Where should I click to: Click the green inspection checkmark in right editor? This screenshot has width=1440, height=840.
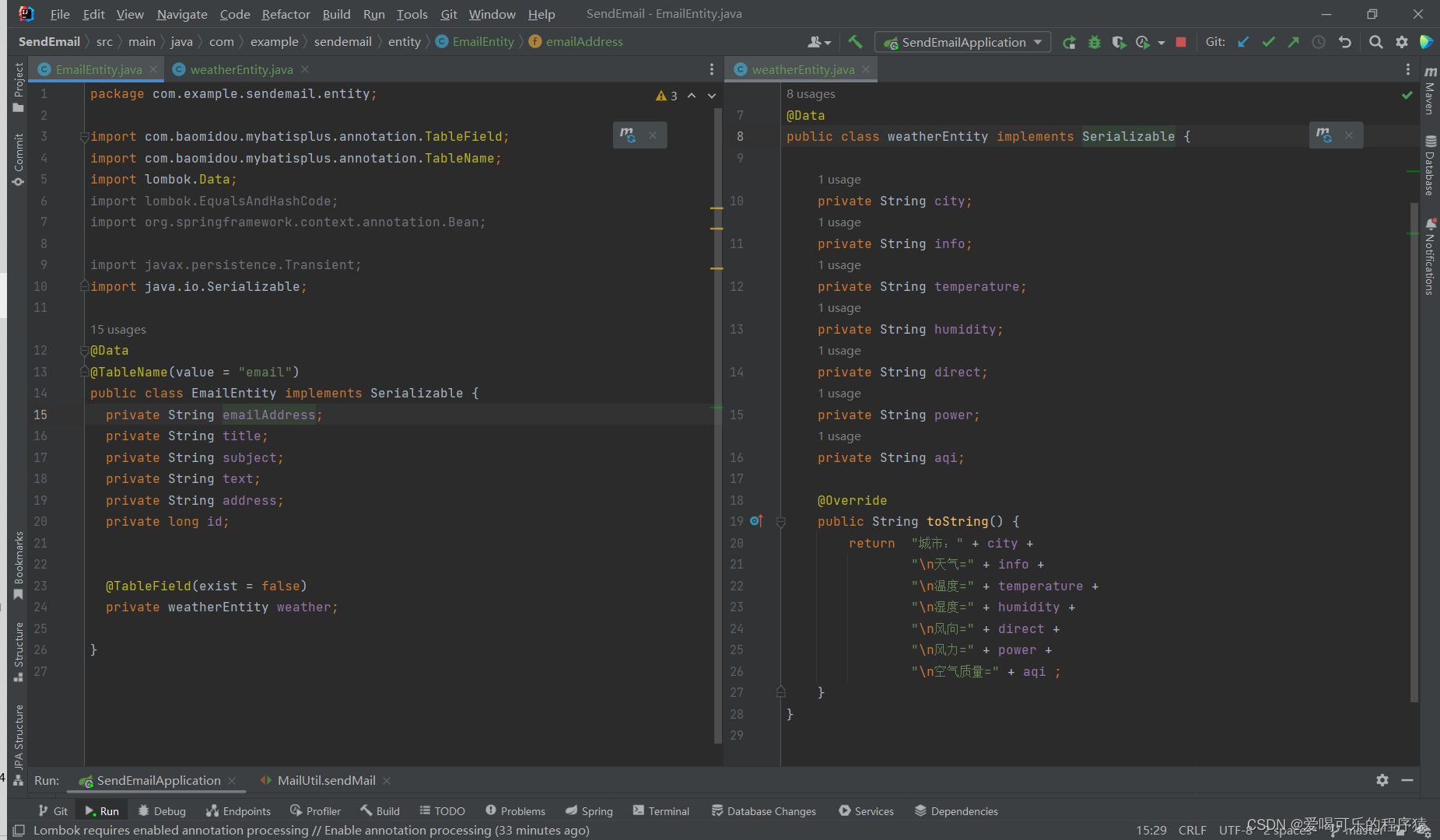point(1407,95)
